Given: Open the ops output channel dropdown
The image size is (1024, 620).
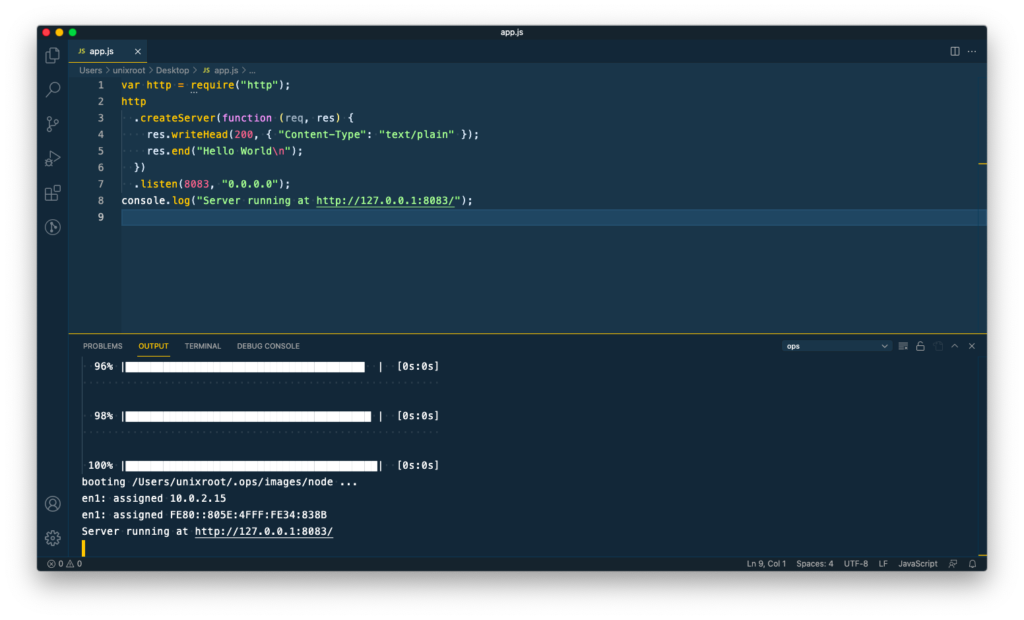Looking at the screenshot, I should (837, 346).
